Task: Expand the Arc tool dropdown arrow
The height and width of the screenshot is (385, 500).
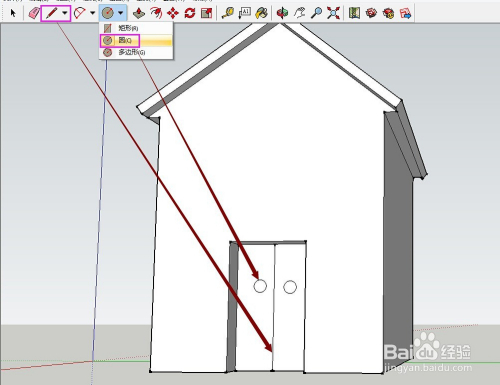Action: coord(92,13)
